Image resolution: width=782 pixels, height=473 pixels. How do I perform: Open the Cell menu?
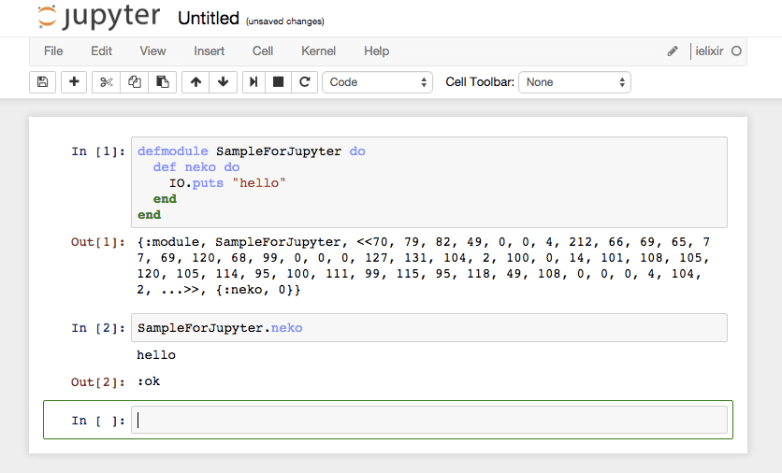[x=262, y=51]
